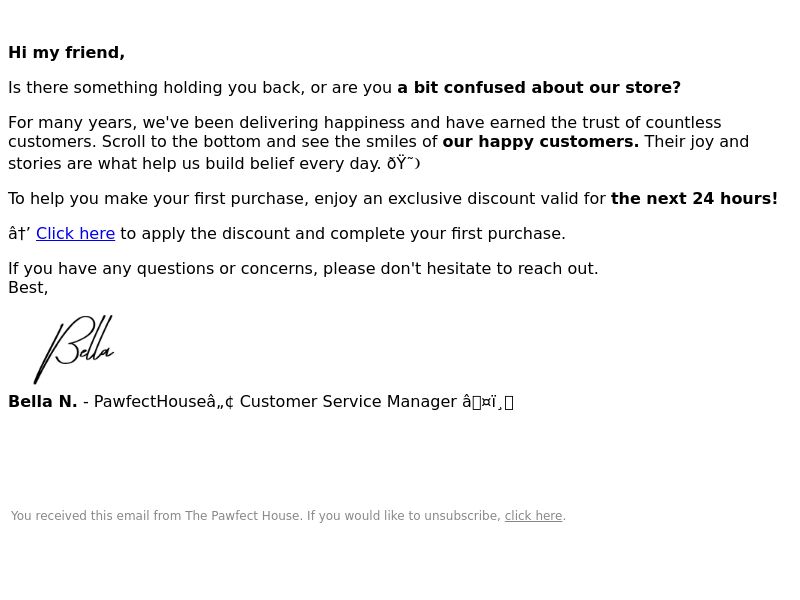800x600 pixels.
Task: Click the bold name 'Bella N.'
Action: point(43,402)
